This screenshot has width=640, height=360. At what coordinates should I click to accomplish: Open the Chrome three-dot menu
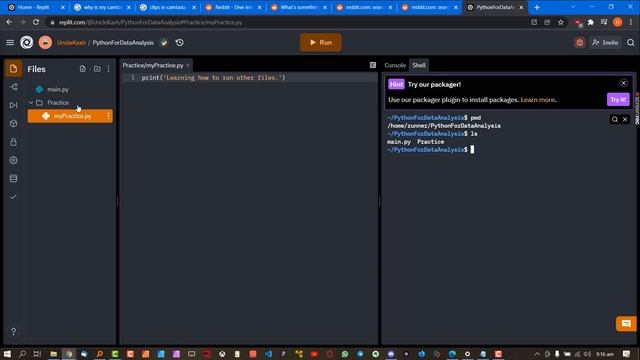[631, 22]
